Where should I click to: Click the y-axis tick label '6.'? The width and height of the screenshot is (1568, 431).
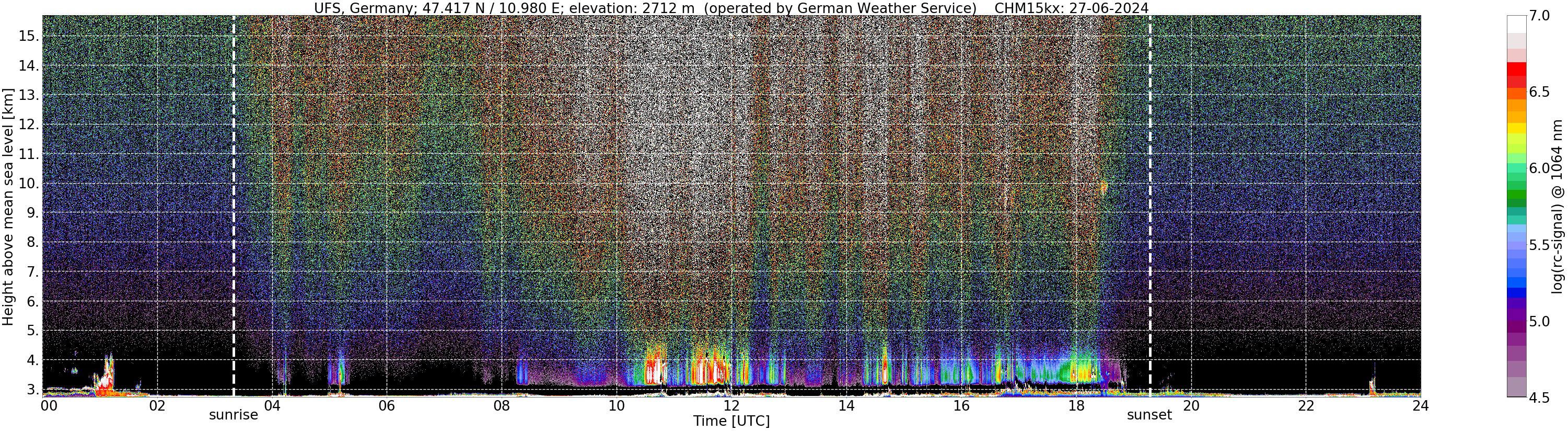pos(32,301)
